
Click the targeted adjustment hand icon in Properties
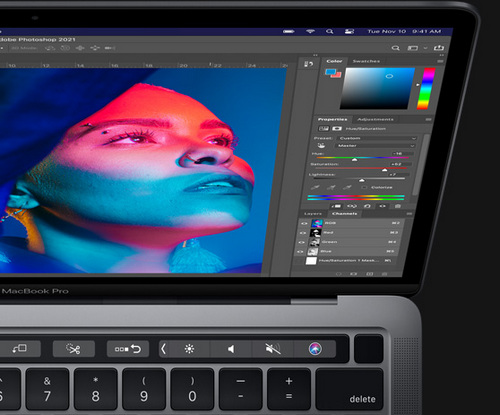tap(321, 146)
